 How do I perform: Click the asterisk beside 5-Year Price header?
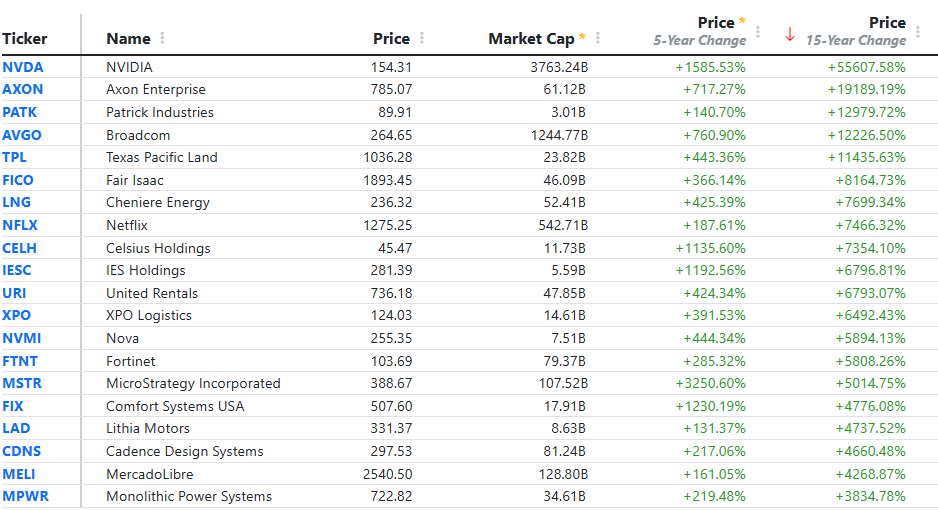pos(742,21)
